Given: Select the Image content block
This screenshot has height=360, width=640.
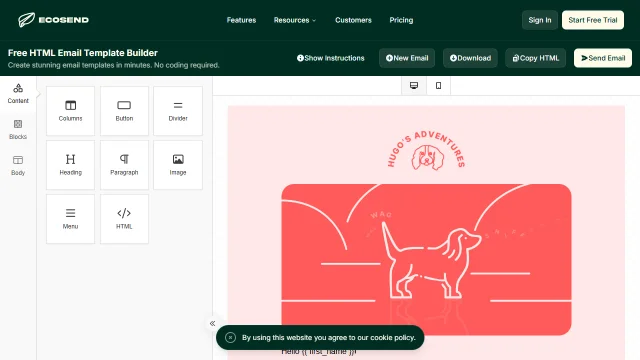Looking at the screenshot, I should [178, 165].
